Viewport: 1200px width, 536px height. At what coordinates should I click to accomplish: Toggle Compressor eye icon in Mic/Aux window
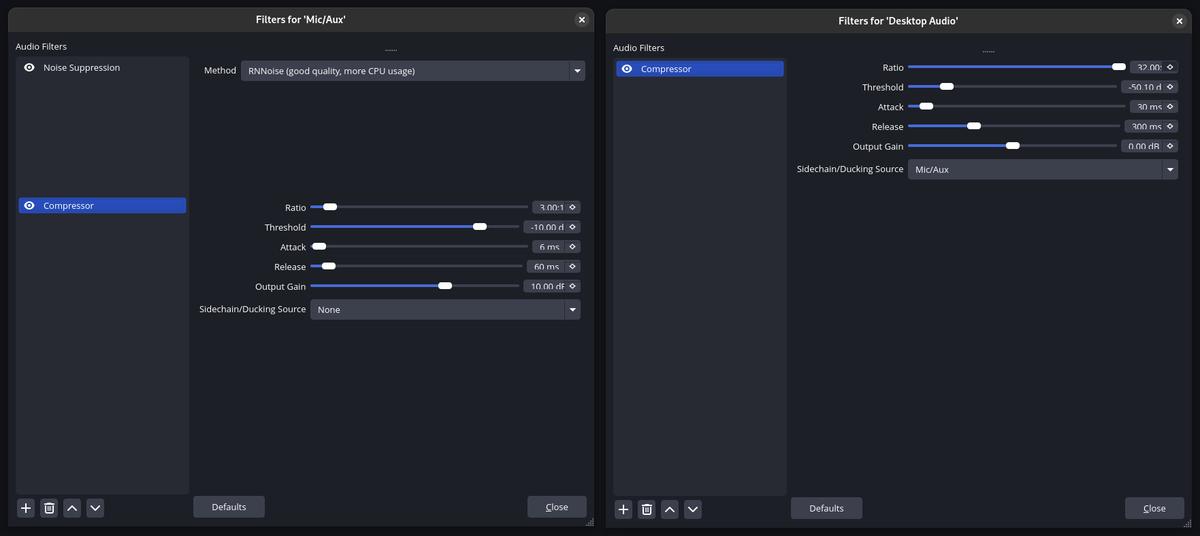tap(29, 205)
